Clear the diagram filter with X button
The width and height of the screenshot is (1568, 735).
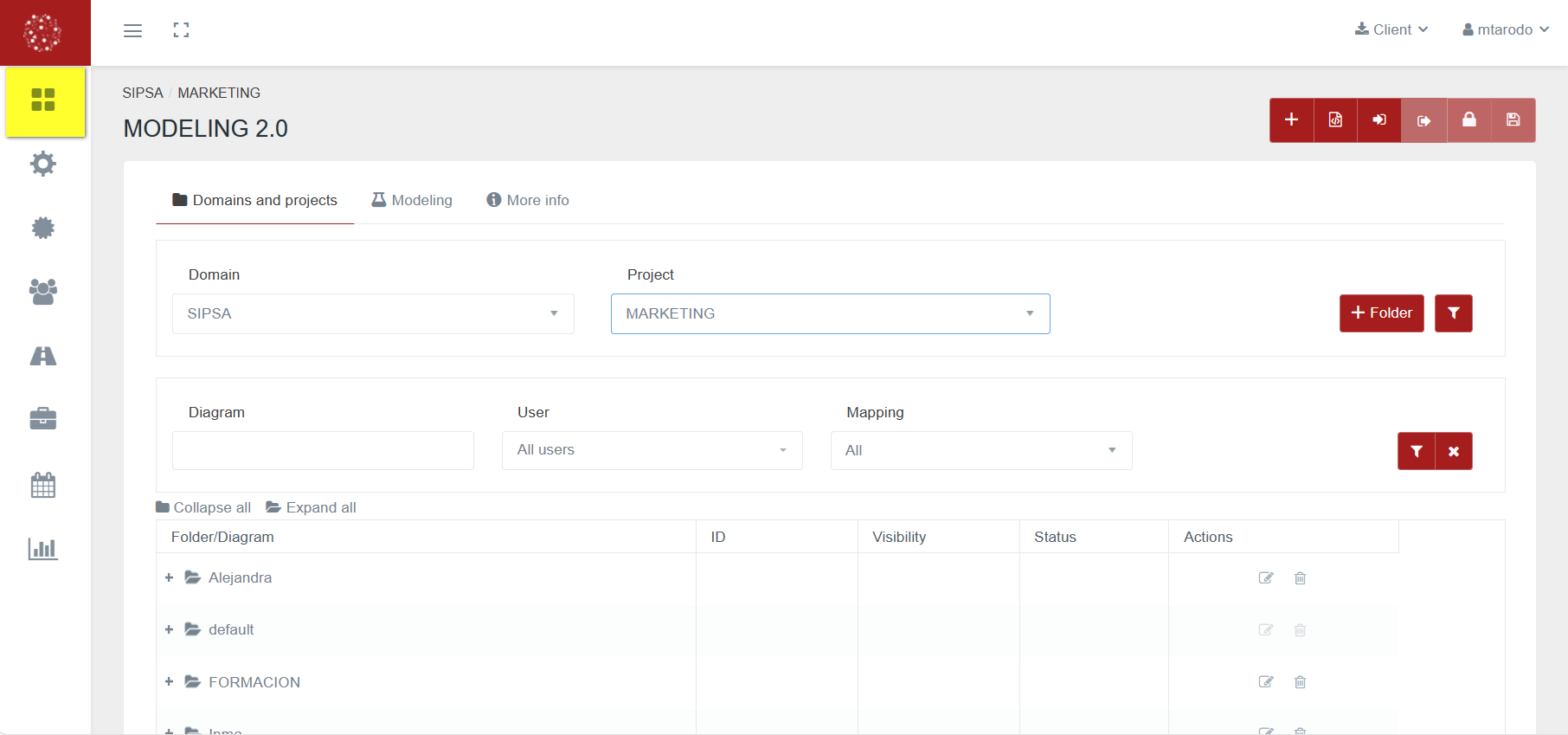[1454, 451]
